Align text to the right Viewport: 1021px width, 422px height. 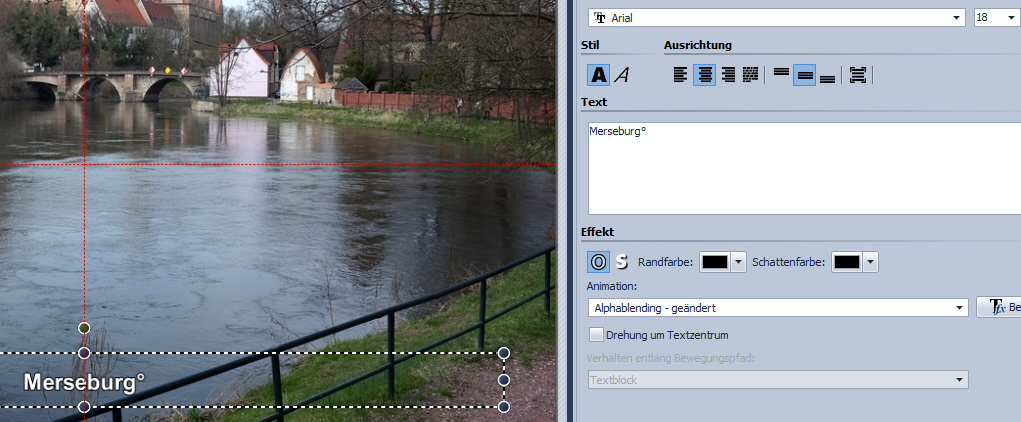click(728, 74)
